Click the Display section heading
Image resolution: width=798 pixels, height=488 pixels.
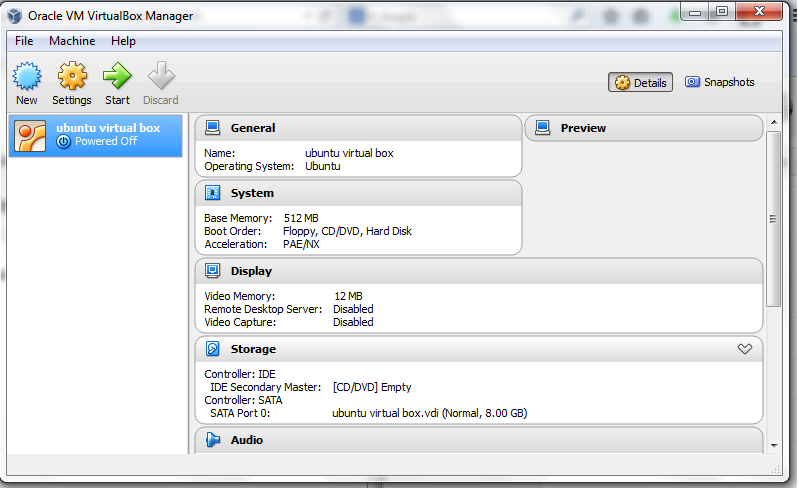click(x=251, y=271)
